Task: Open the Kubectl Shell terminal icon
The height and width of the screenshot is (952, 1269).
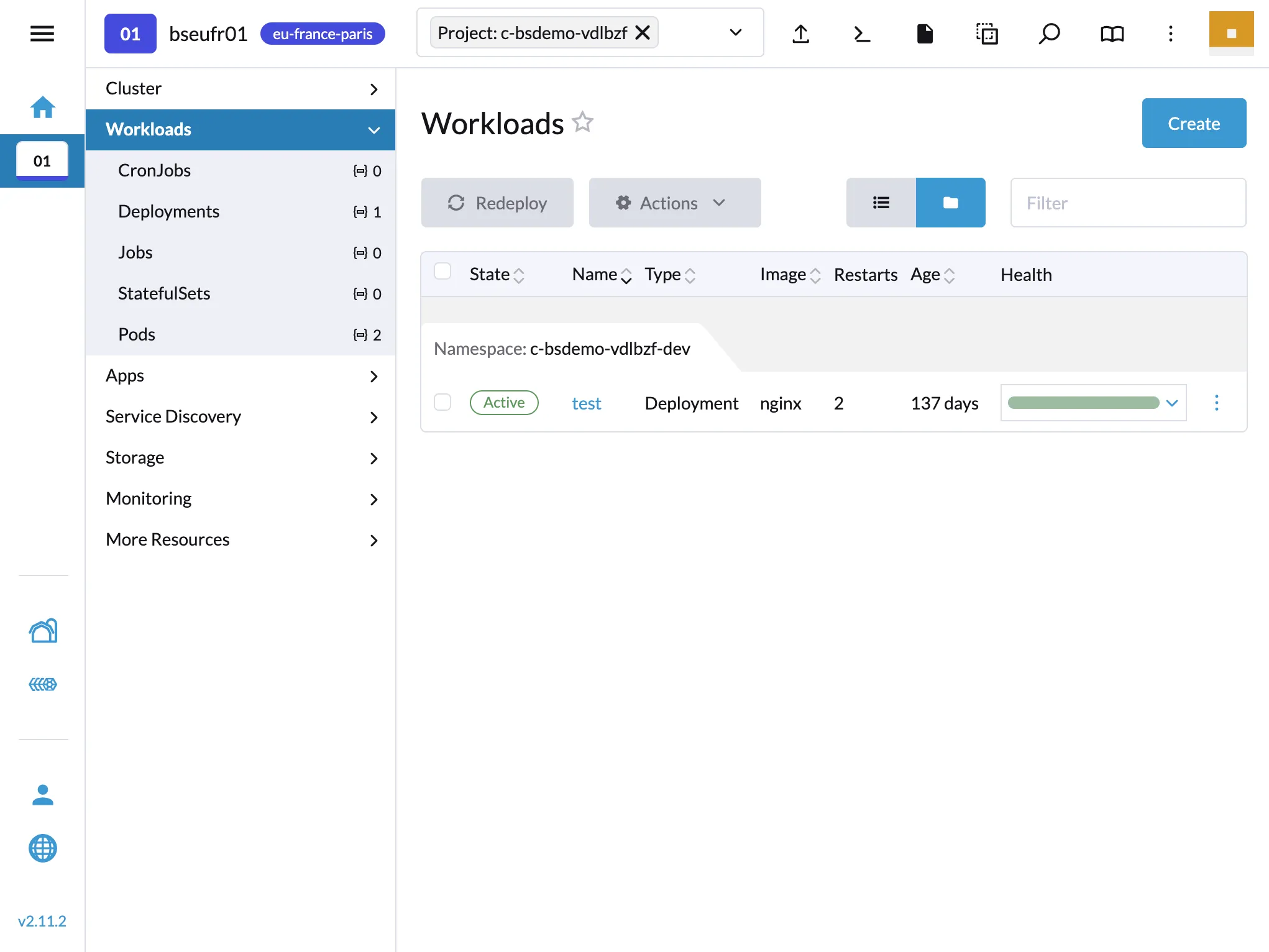Action: click(862, 34)
